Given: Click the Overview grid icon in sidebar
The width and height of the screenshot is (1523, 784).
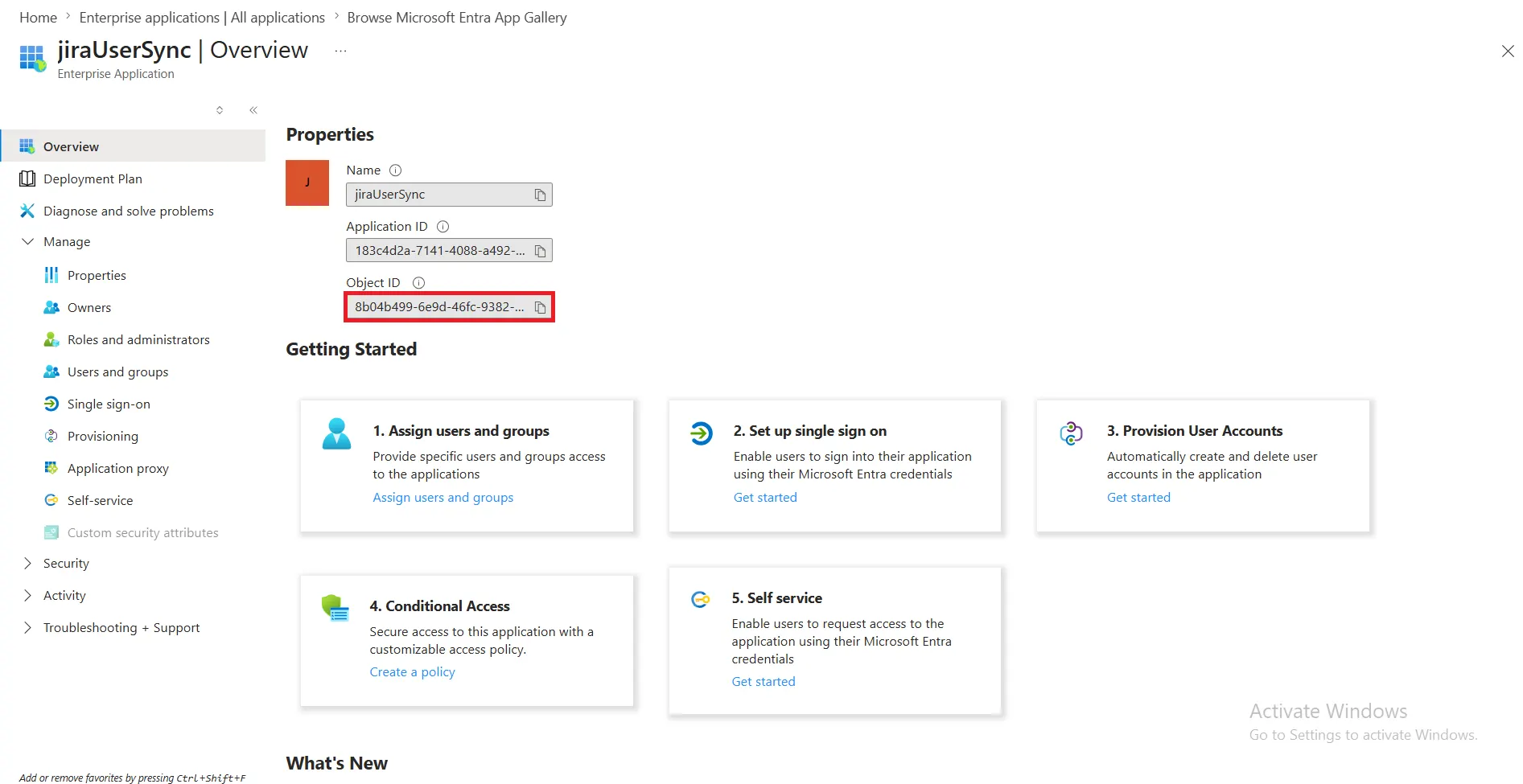Looking at the screenshot, I should click(x=27, y=146).
